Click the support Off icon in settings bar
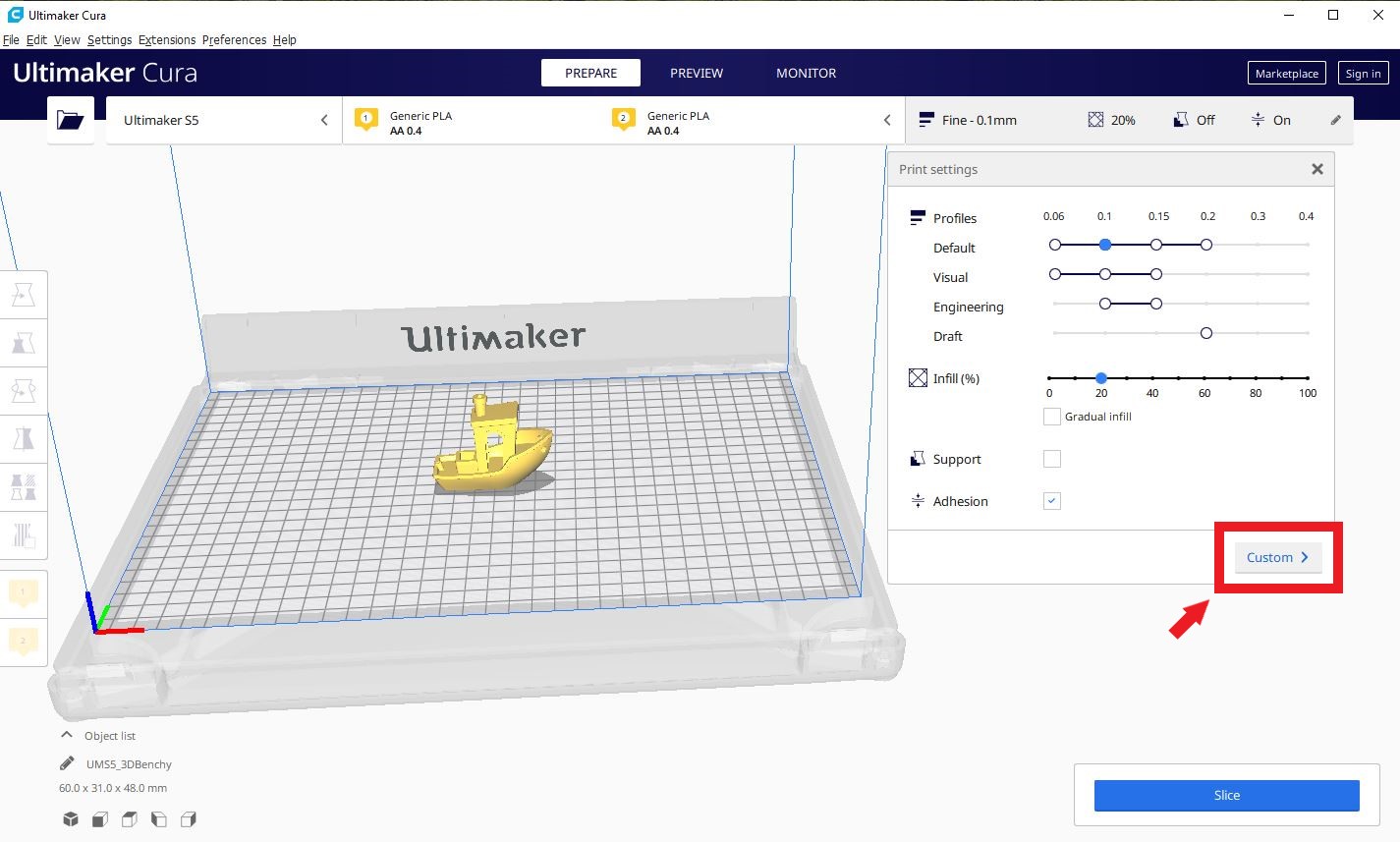 click(x=1181, y=120)
